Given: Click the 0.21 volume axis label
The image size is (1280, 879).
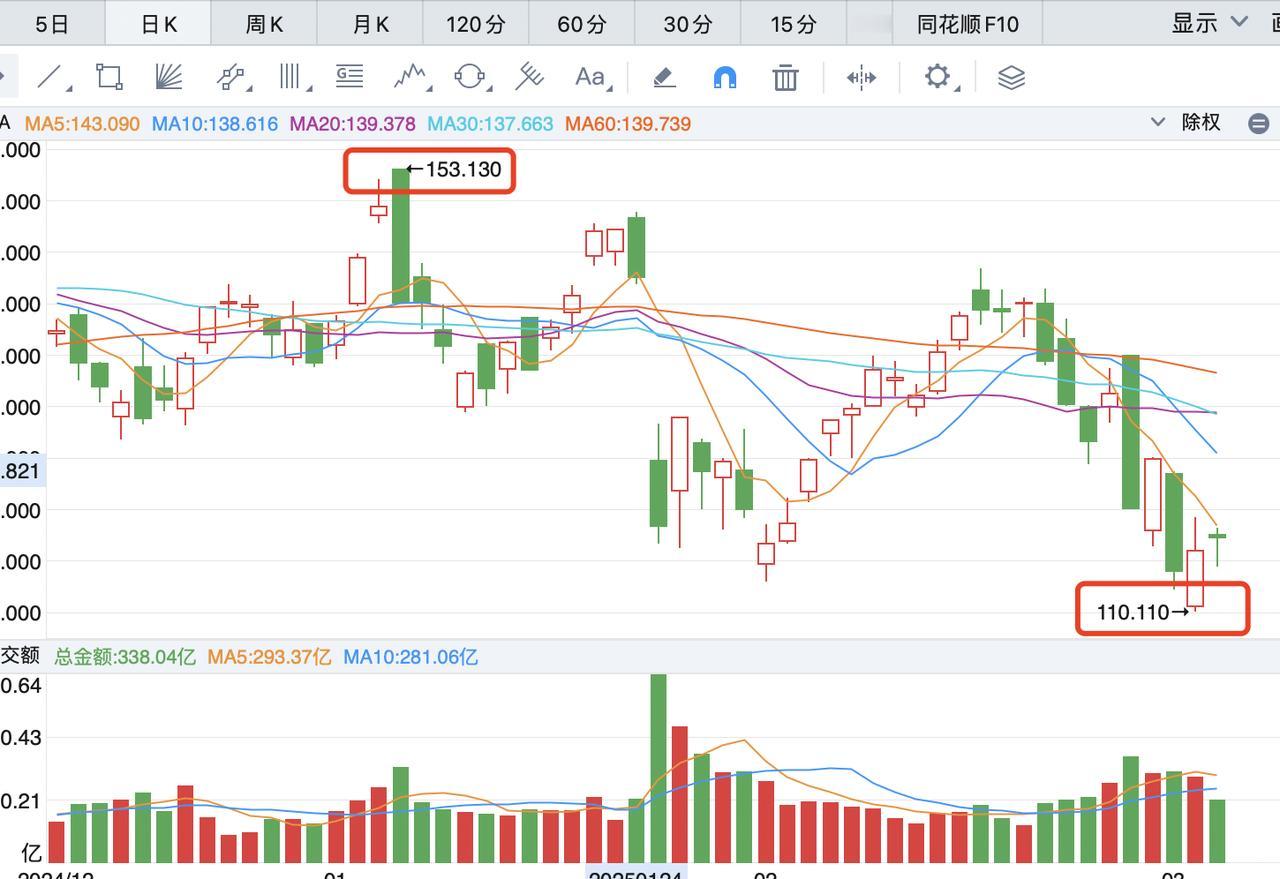Looking at the screenshot, I should tap(21, 801).
